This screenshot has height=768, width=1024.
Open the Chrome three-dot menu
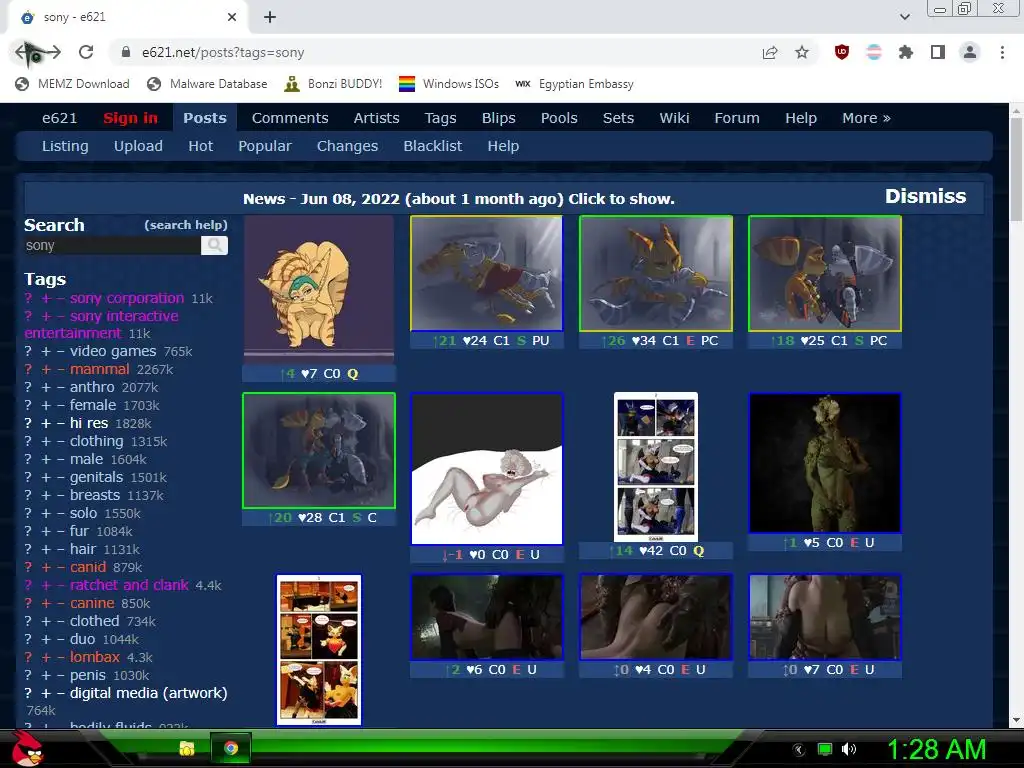pyautogui.click(x=1002, y=52)
